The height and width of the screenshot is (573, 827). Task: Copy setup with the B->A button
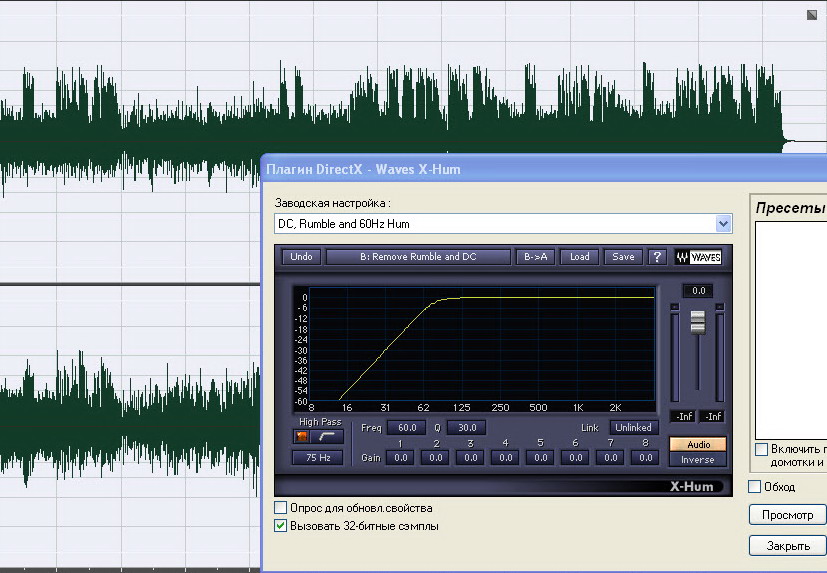535,257
